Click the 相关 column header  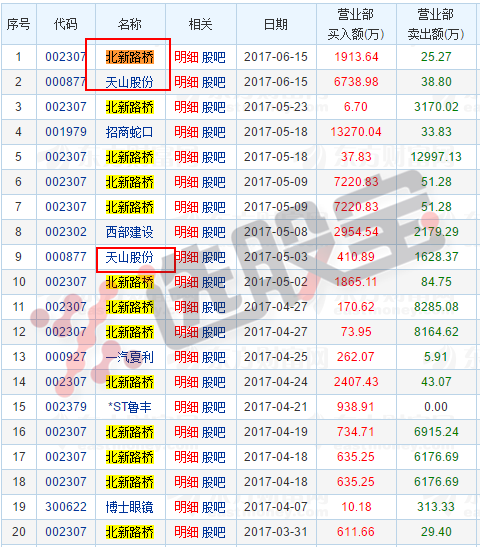pyautogui.click(x=201, y=24)
